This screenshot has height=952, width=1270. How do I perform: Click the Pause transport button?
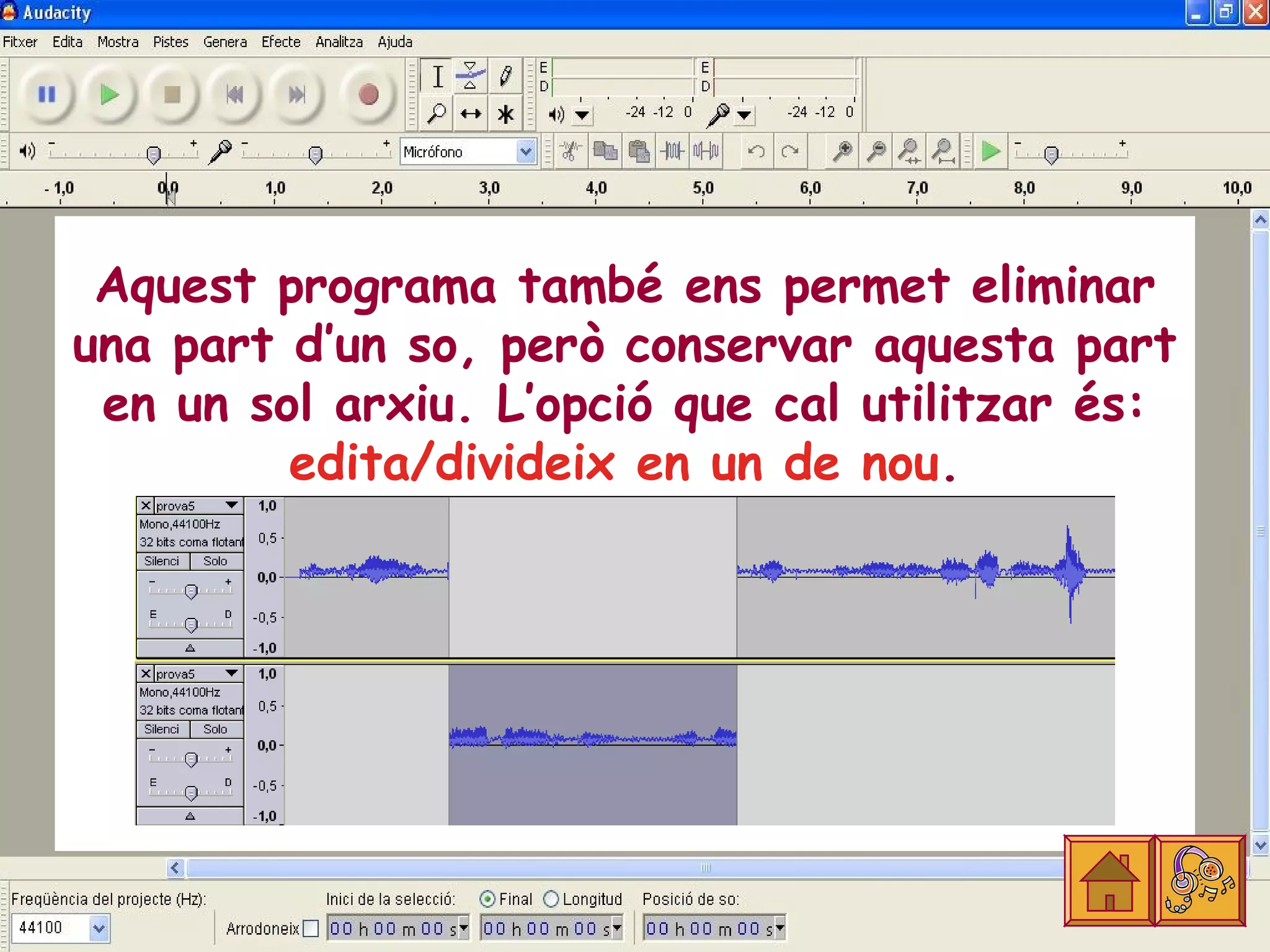(47, 95)
